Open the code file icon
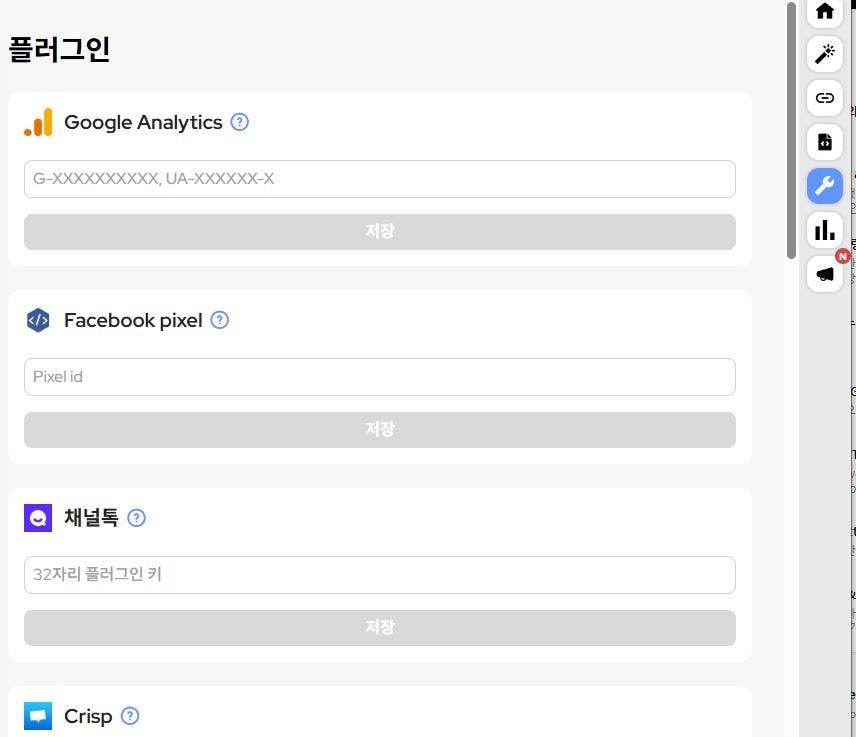Image resolution: width=856 pixels, height=737 pixels. 825,142
